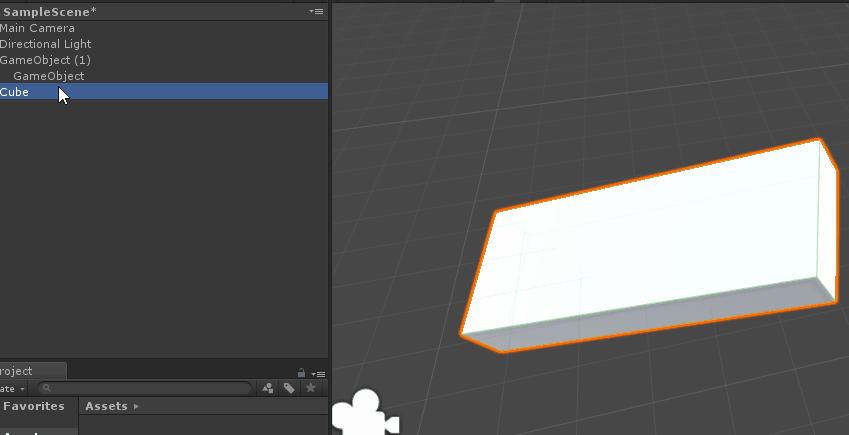Click the Search by Type icon
The image size is (849, 435).
click(268, 388)
